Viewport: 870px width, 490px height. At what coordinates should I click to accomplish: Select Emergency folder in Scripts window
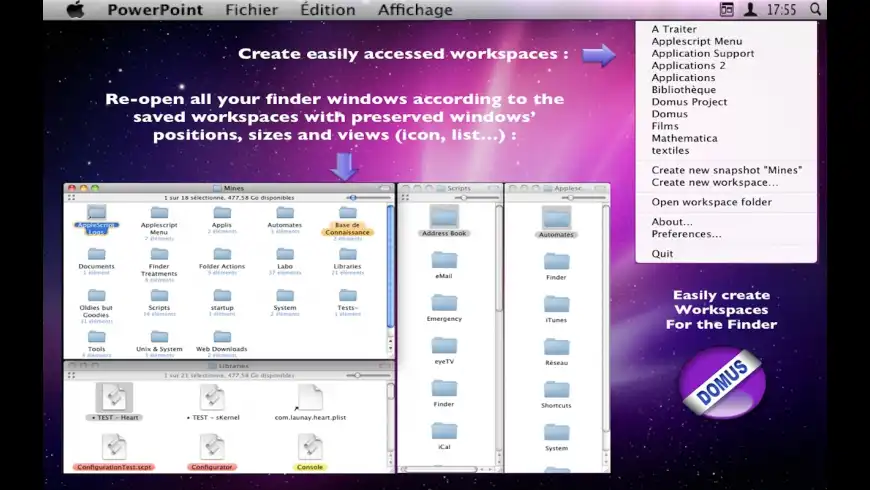[444, 307]
